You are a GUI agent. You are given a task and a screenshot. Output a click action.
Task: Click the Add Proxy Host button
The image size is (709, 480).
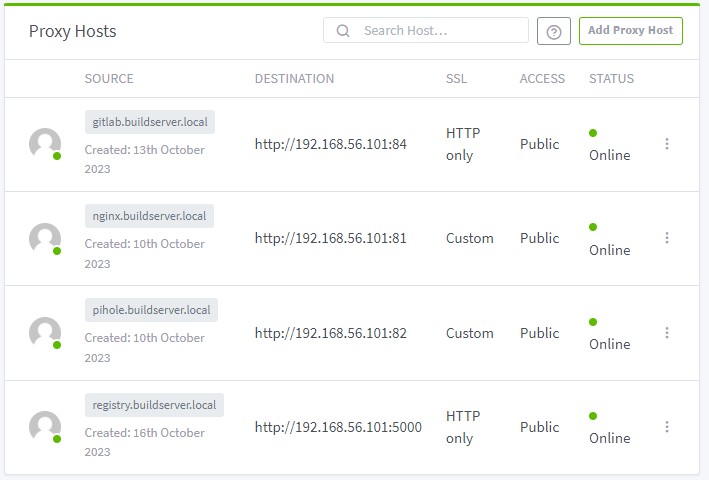pos(630,30)
